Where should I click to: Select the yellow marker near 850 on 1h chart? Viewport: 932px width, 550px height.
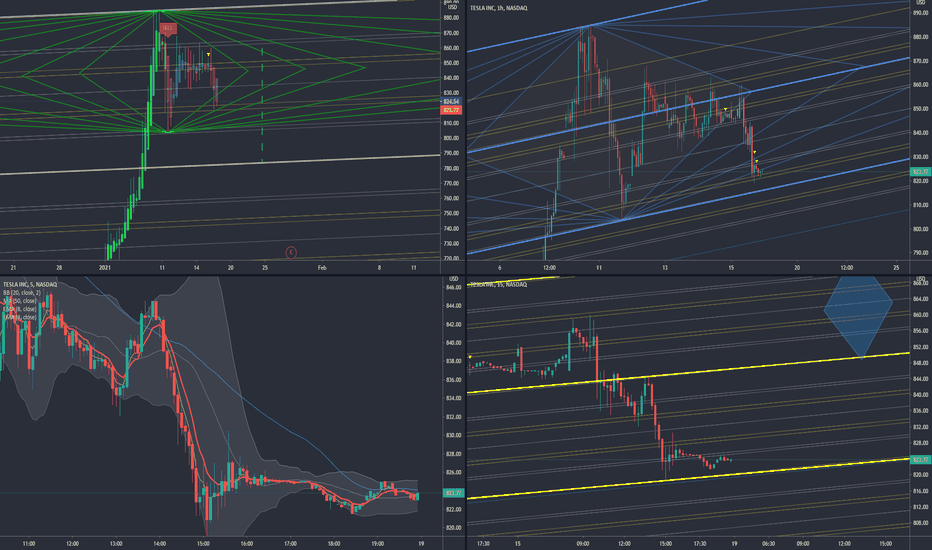pos(725,109)
